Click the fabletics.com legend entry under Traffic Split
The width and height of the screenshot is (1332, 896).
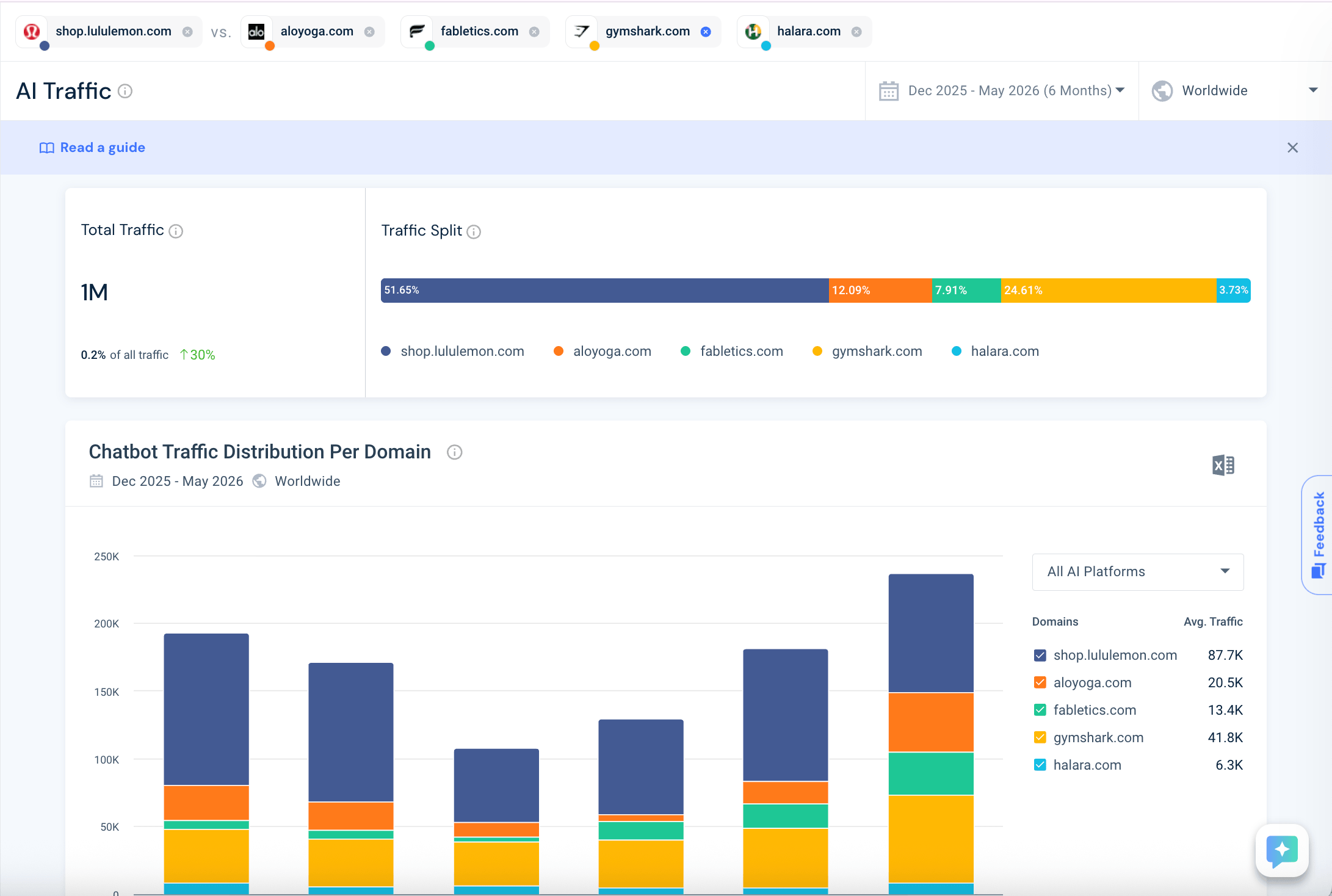732,351
